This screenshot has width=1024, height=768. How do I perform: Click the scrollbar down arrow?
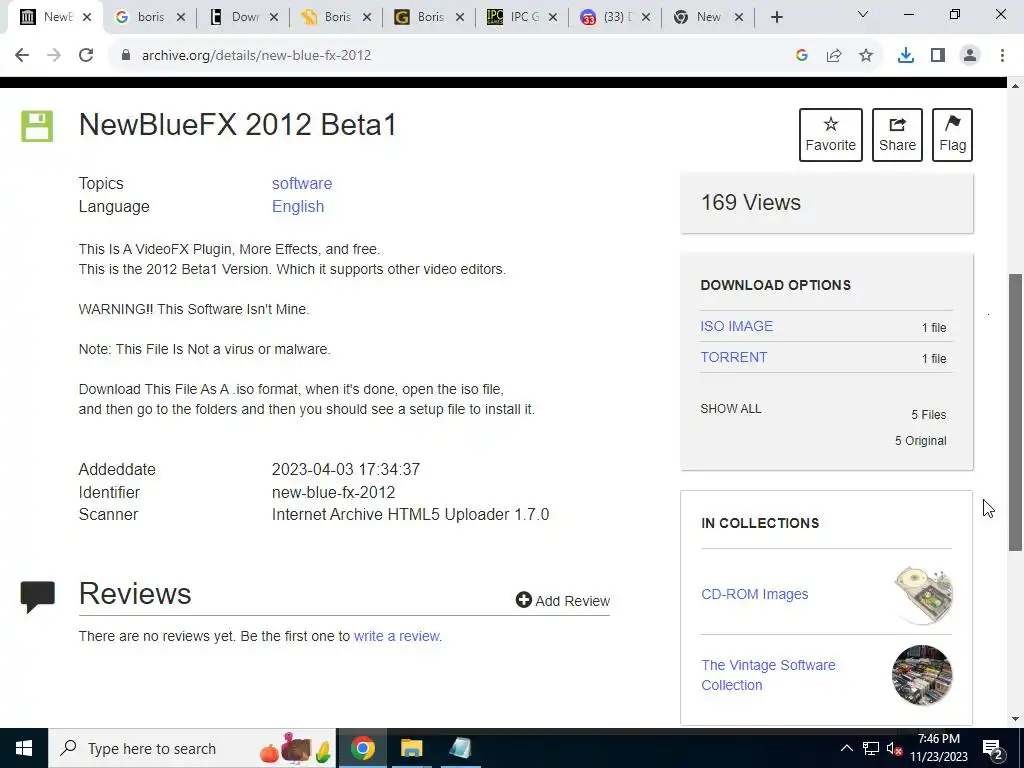pos(1016,719)
